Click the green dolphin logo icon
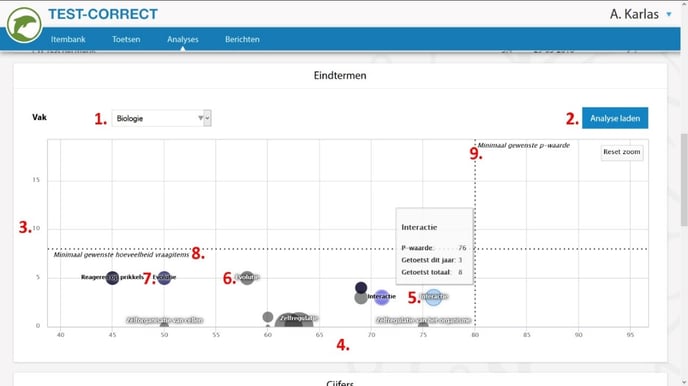 pyautogui.click(x=24, y=25)
